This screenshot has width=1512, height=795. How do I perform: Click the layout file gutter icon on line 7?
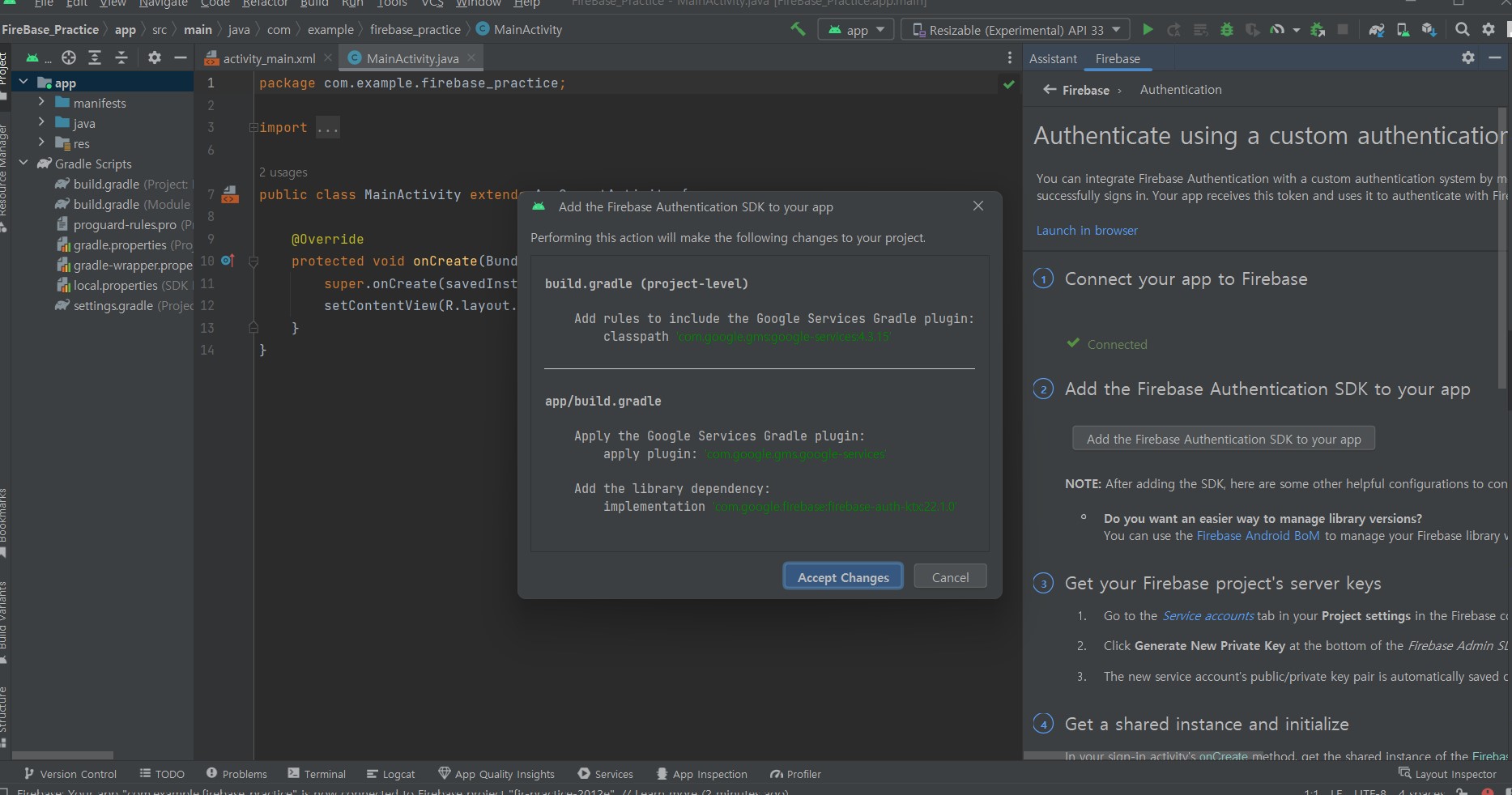[x=230, y=195]
